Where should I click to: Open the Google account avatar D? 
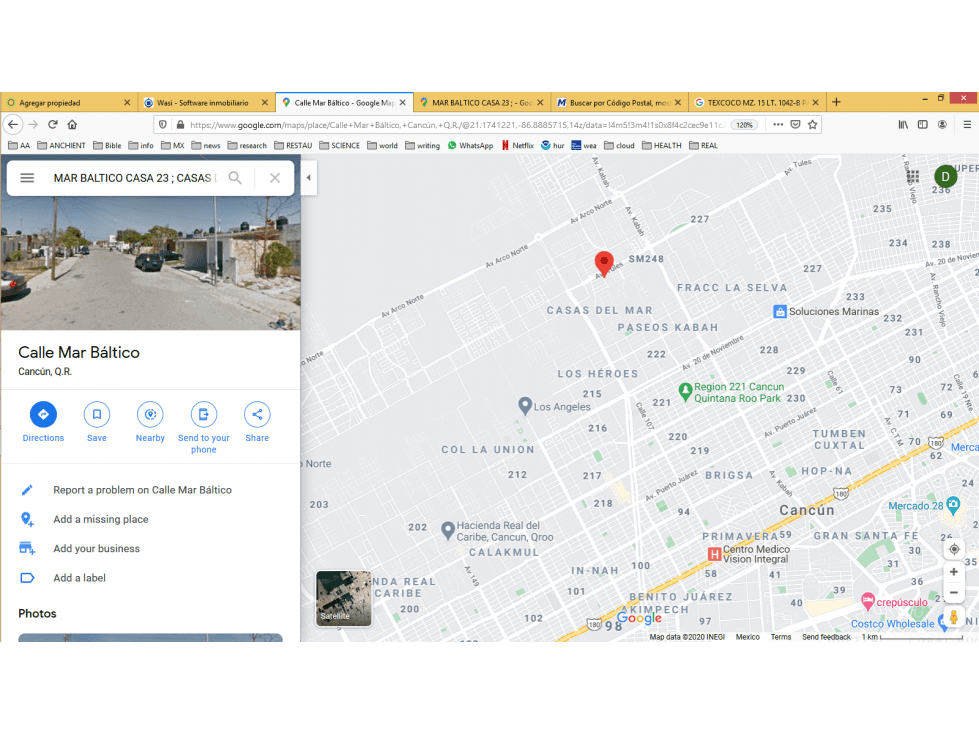click(945, 177)
